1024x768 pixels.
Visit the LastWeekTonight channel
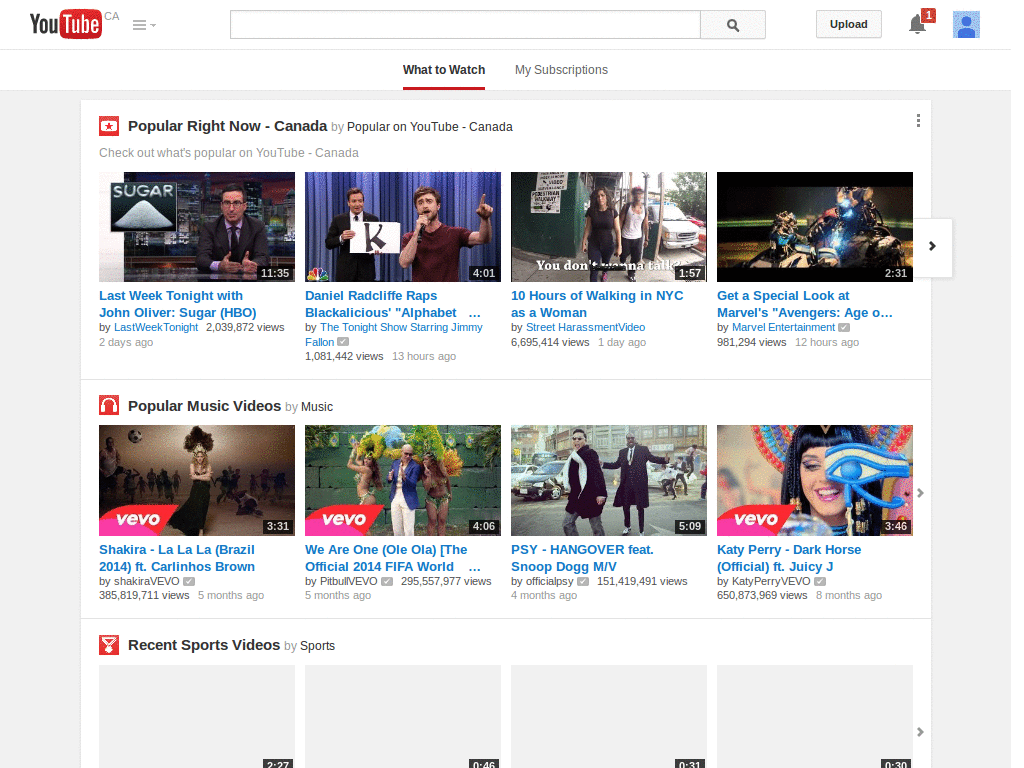[156, 327]
